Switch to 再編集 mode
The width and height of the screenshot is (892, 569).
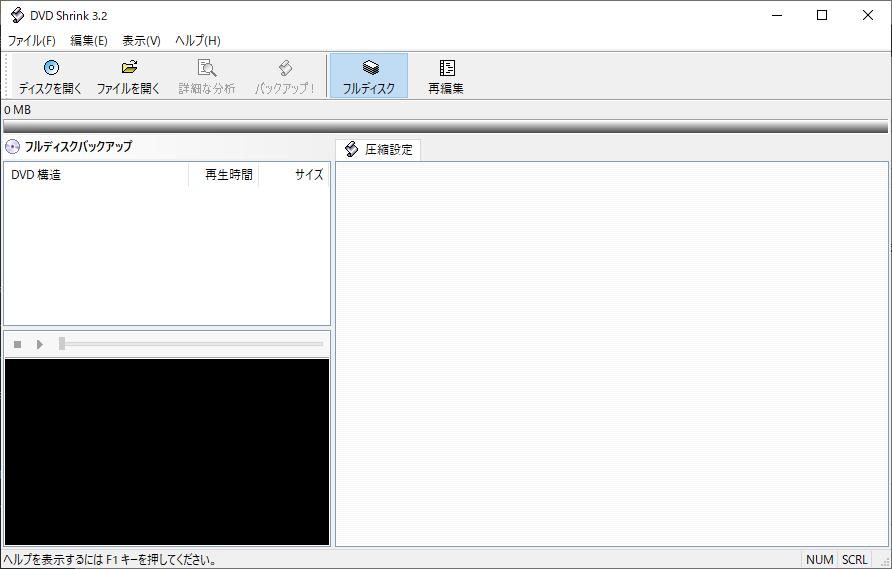[446, 76]
